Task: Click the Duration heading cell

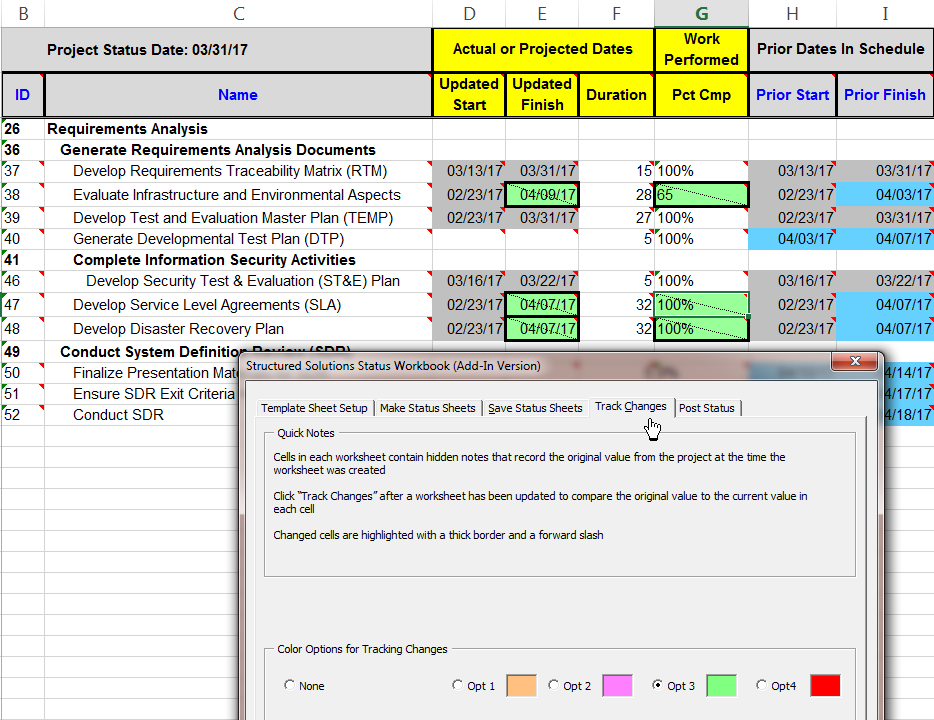Action: tap(617, 95)
